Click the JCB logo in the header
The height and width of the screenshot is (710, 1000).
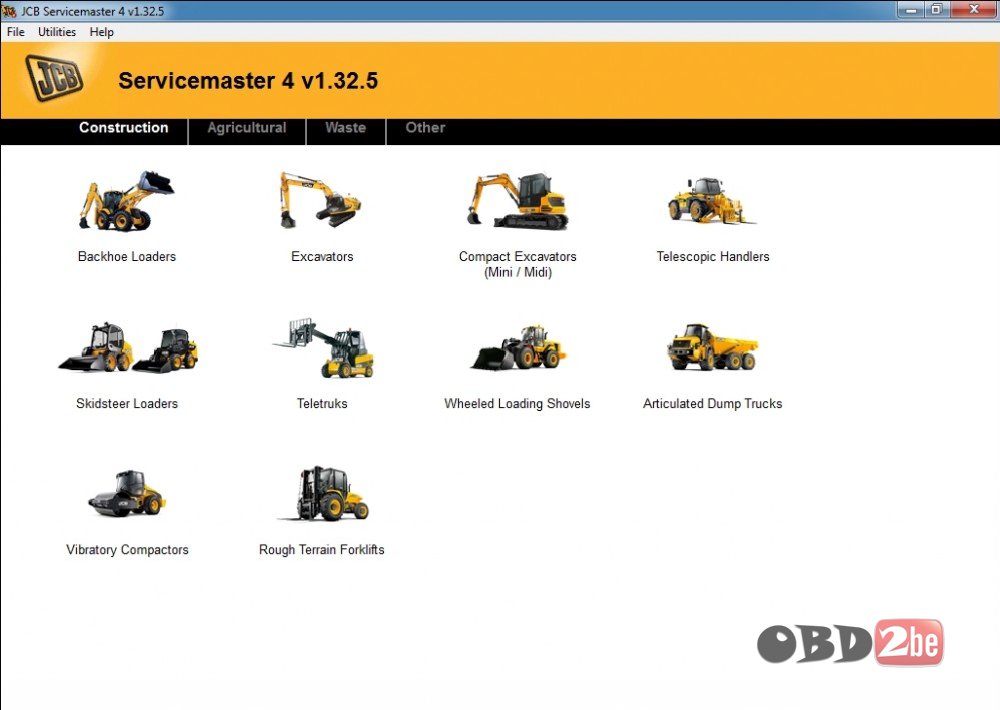click(x=54, y=78)
